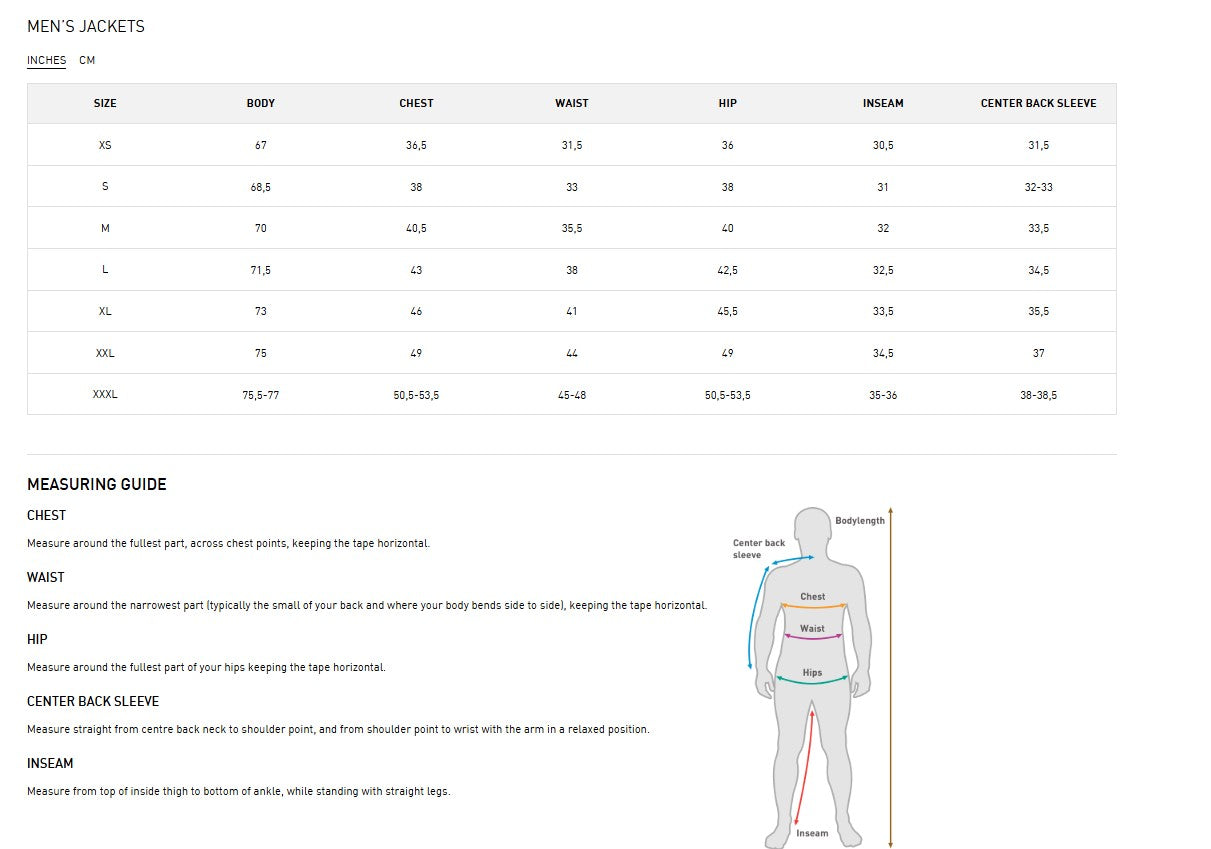Switch to the INCHES unit tab
Viewport: 1211px width, 849px height.
coord(46,61)
